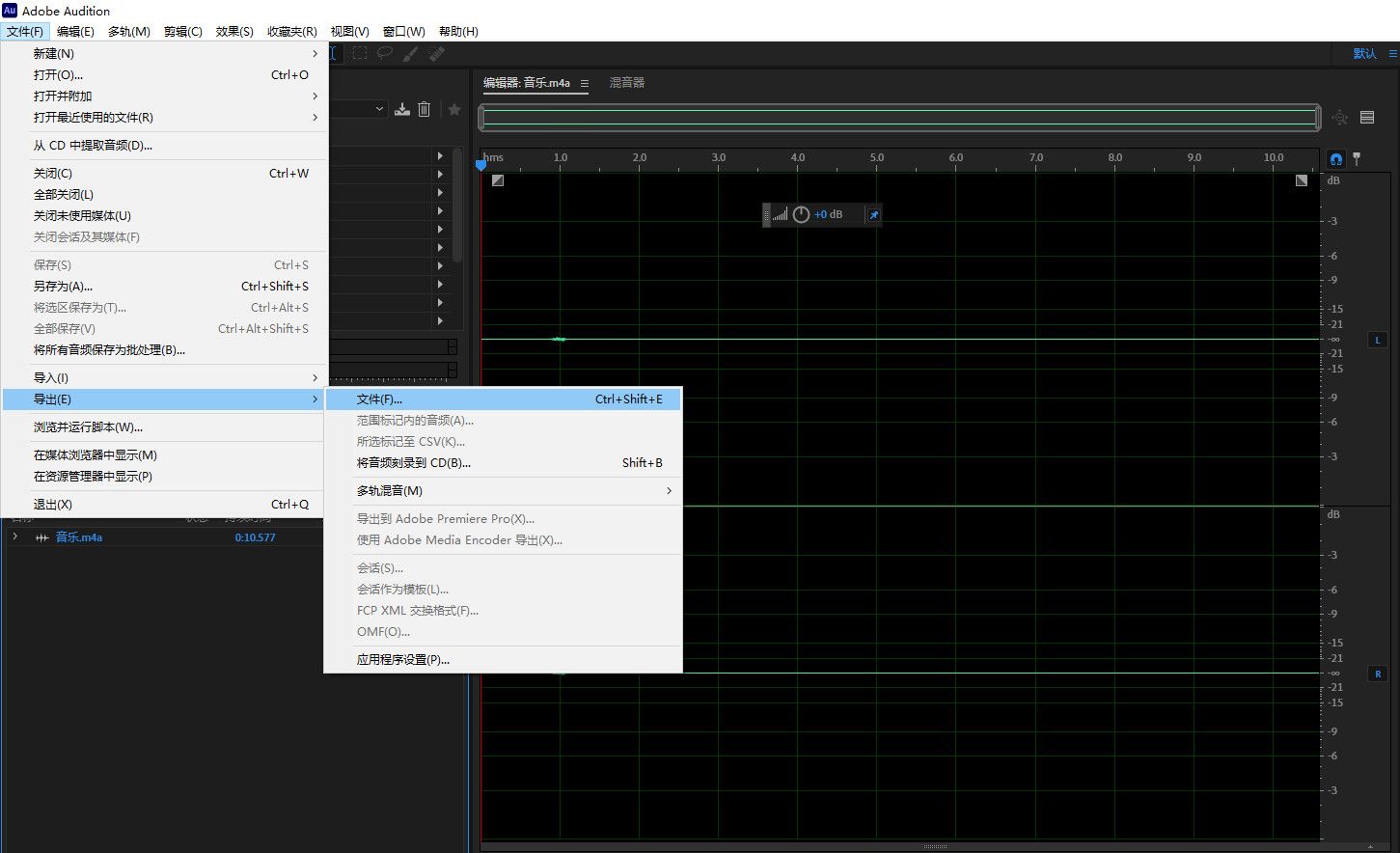Screen dimensions: 1400x853
Task: Choose 全部关闭(L) menu item
Action: click(x=165, y=194)
